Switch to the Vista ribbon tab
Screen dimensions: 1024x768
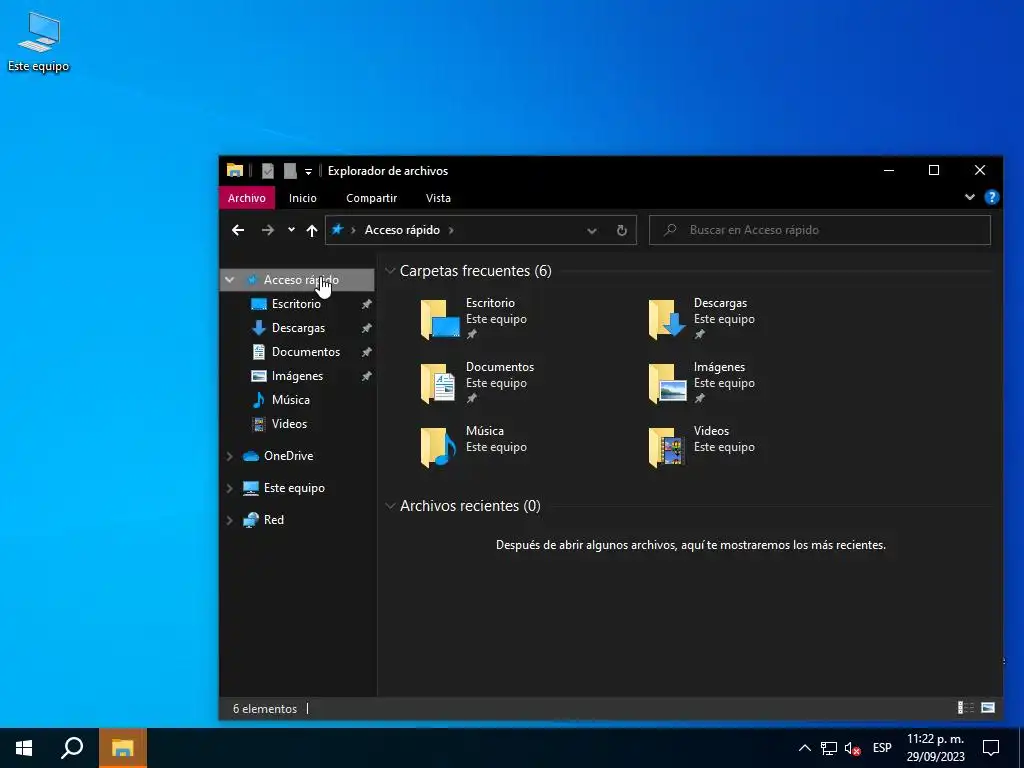click(438, 198)
